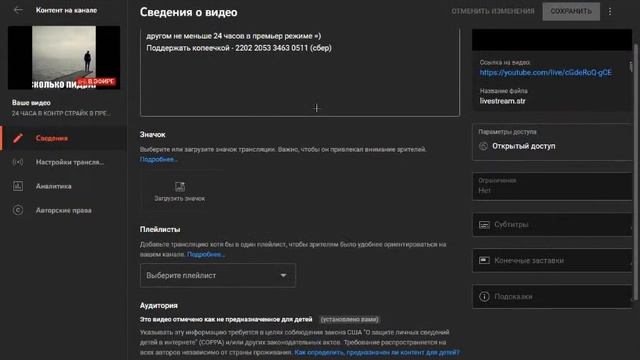Click the Открытый доступ label
The width and height of the screenshot is (640, 360).
click(524, 146)
